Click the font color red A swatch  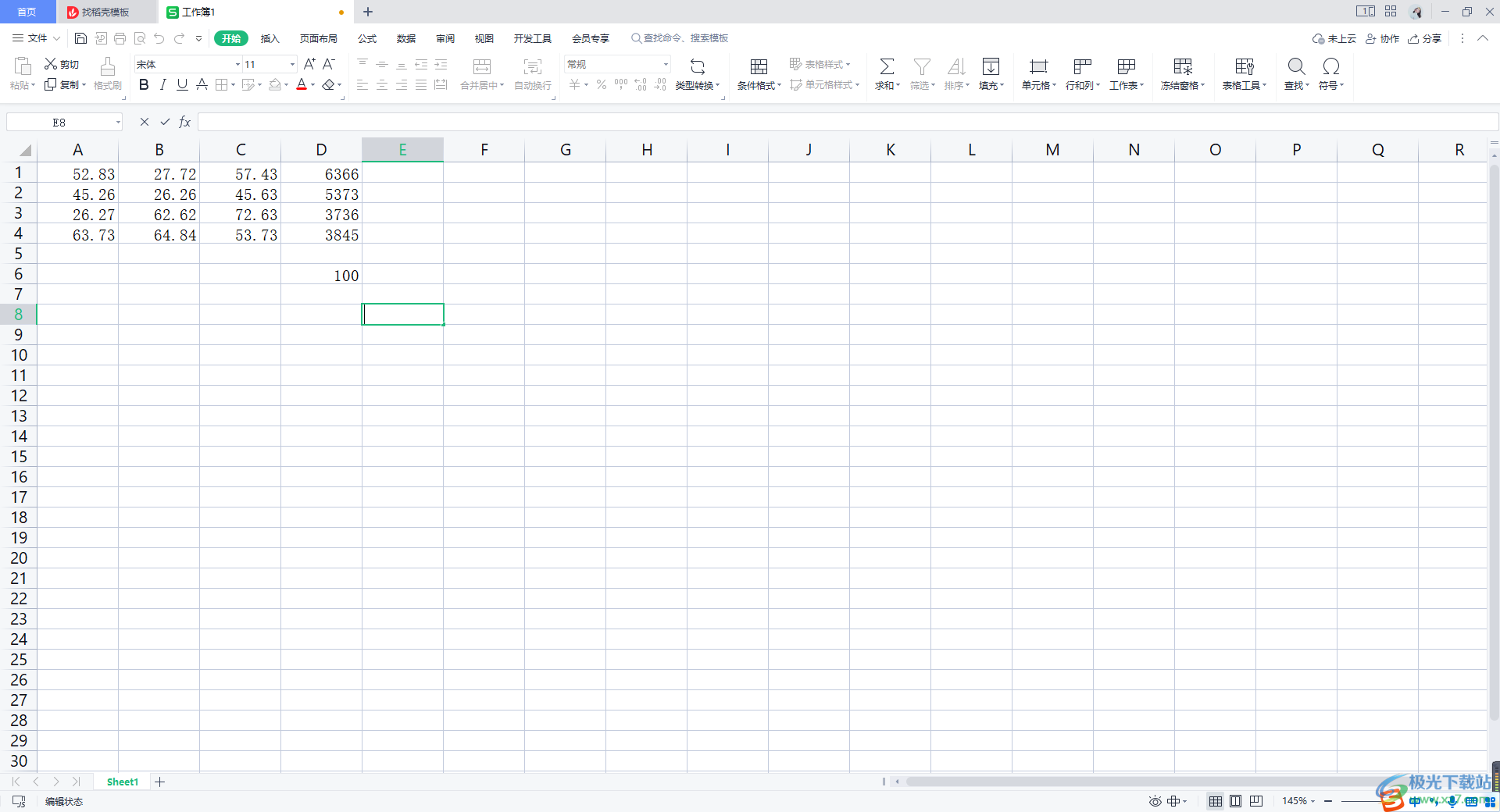[302, 84]
